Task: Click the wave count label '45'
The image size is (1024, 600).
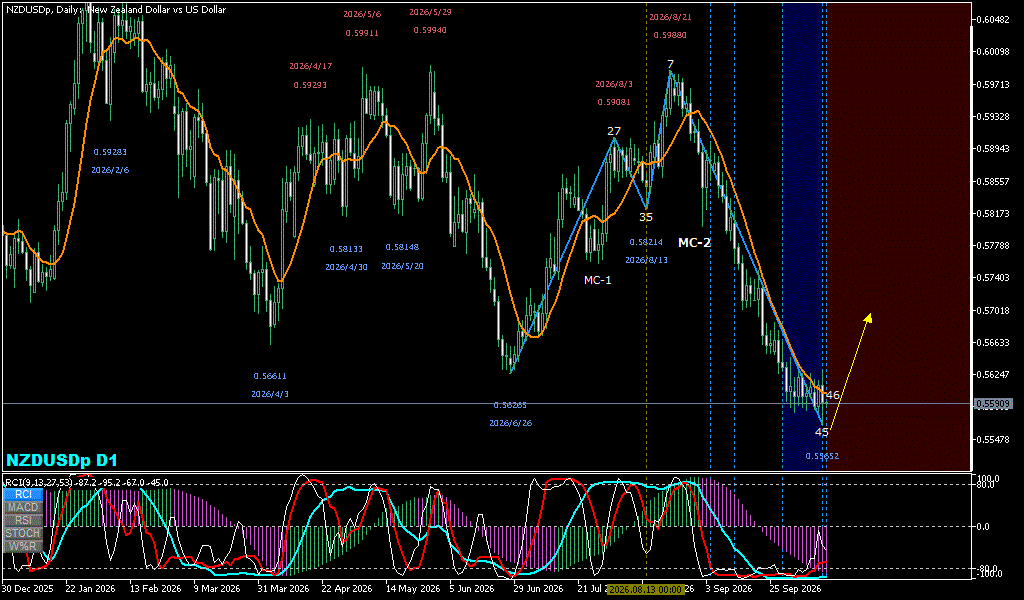Action: 822,432
